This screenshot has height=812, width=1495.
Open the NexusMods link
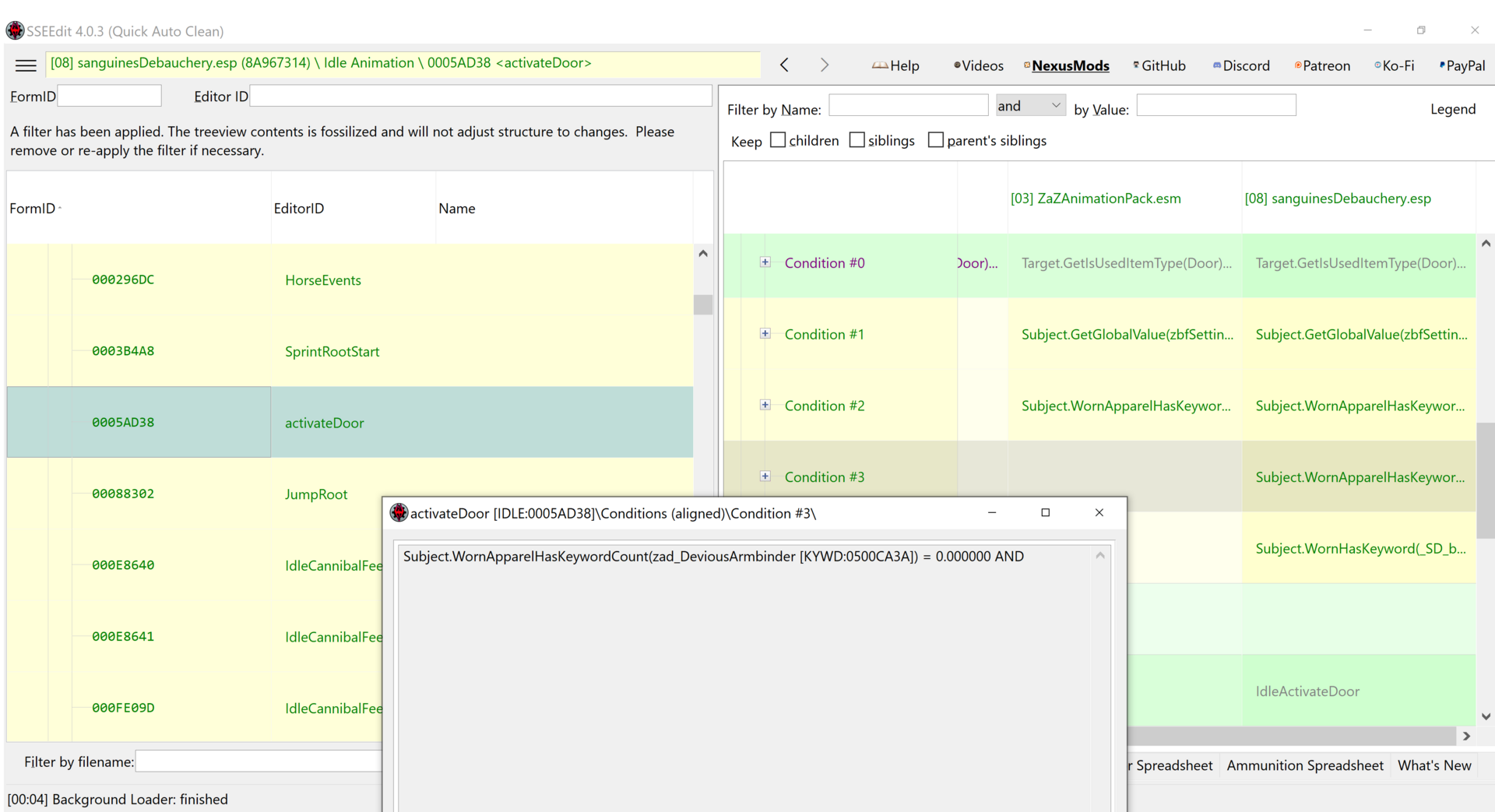(x=1067, y=66)
